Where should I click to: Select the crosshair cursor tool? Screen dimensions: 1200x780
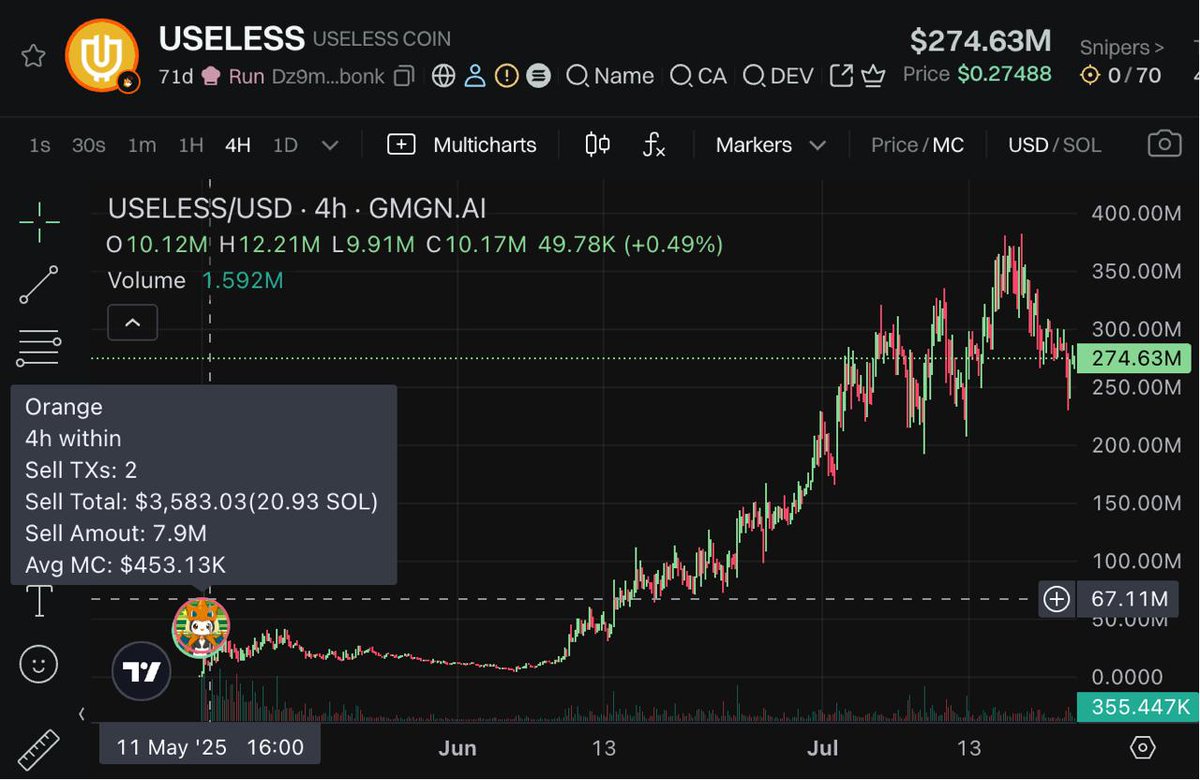point(39,221)
